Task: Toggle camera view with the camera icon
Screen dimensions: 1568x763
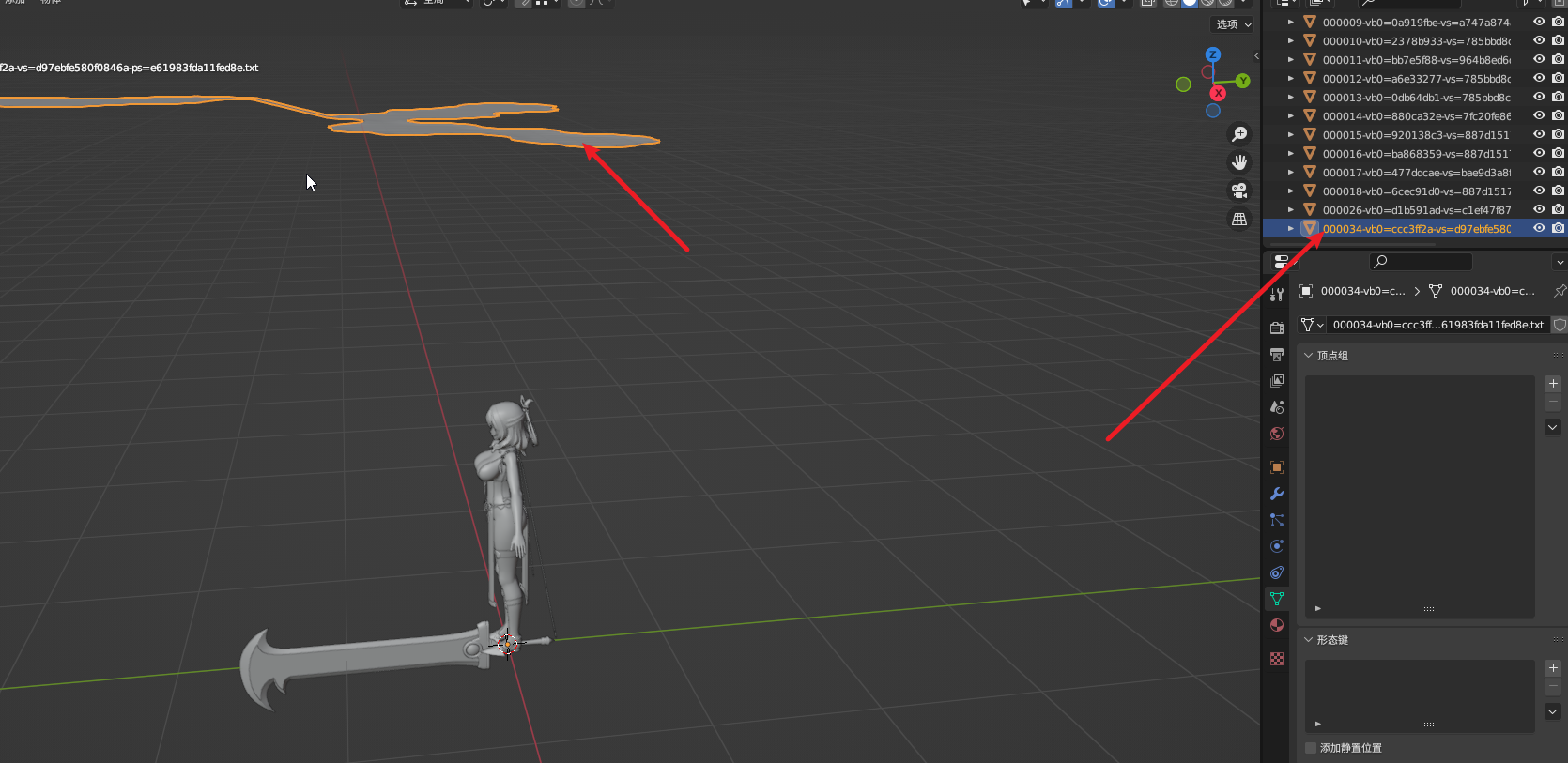Action: click(x=1239, y=191)
